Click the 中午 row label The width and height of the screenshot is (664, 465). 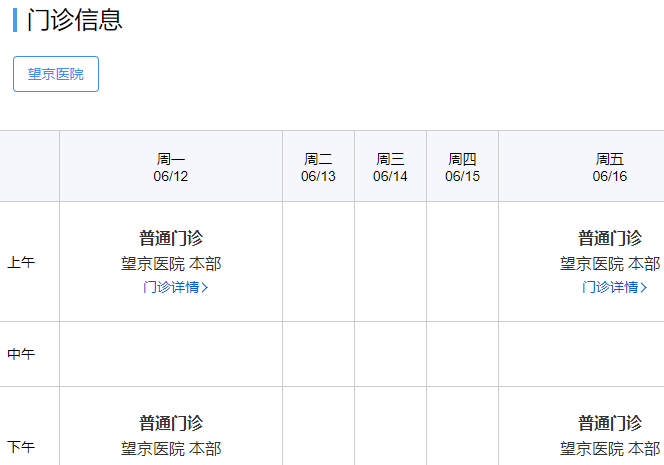(21, 354)
